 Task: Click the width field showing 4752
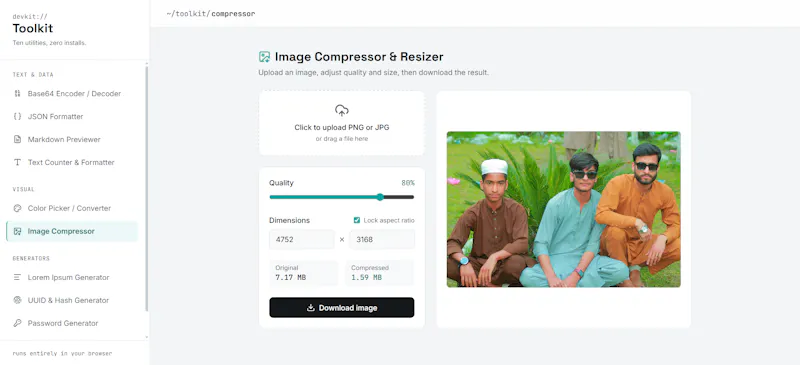click(302, 239)
